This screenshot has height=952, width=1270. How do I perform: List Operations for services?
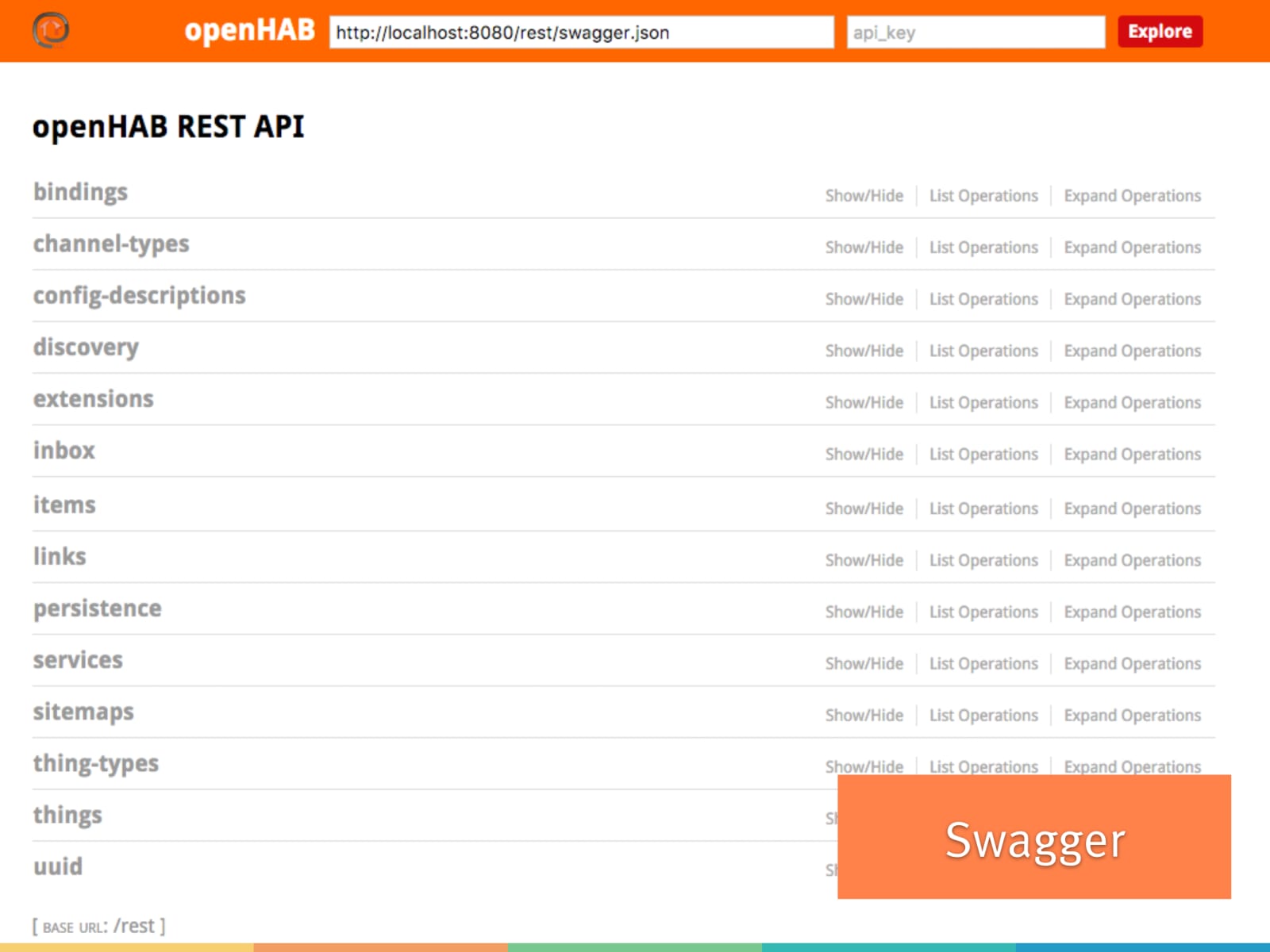983,664
